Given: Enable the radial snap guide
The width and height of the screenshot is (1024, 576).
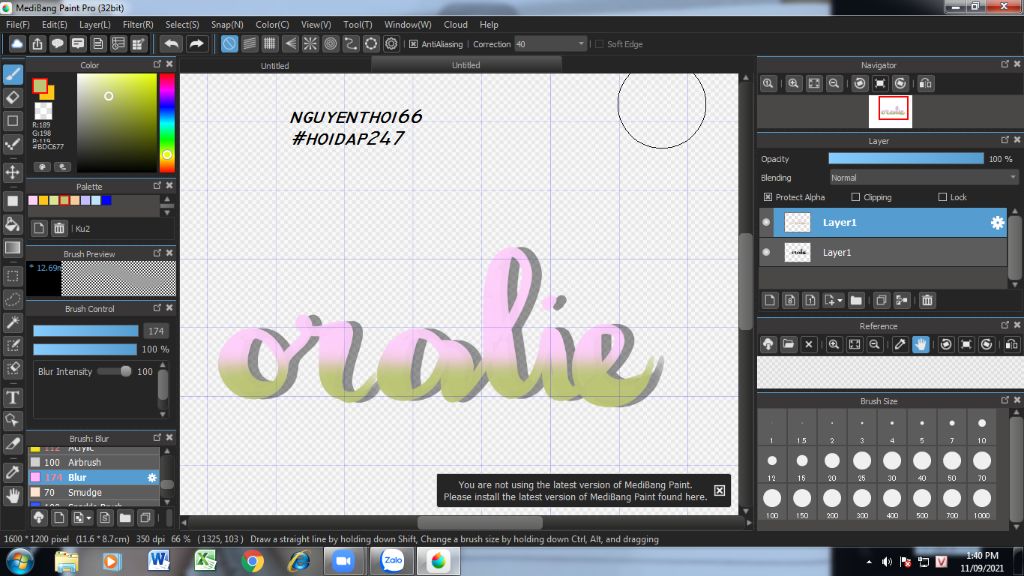Looking at the screenshot, I should (x=310, y=44).
